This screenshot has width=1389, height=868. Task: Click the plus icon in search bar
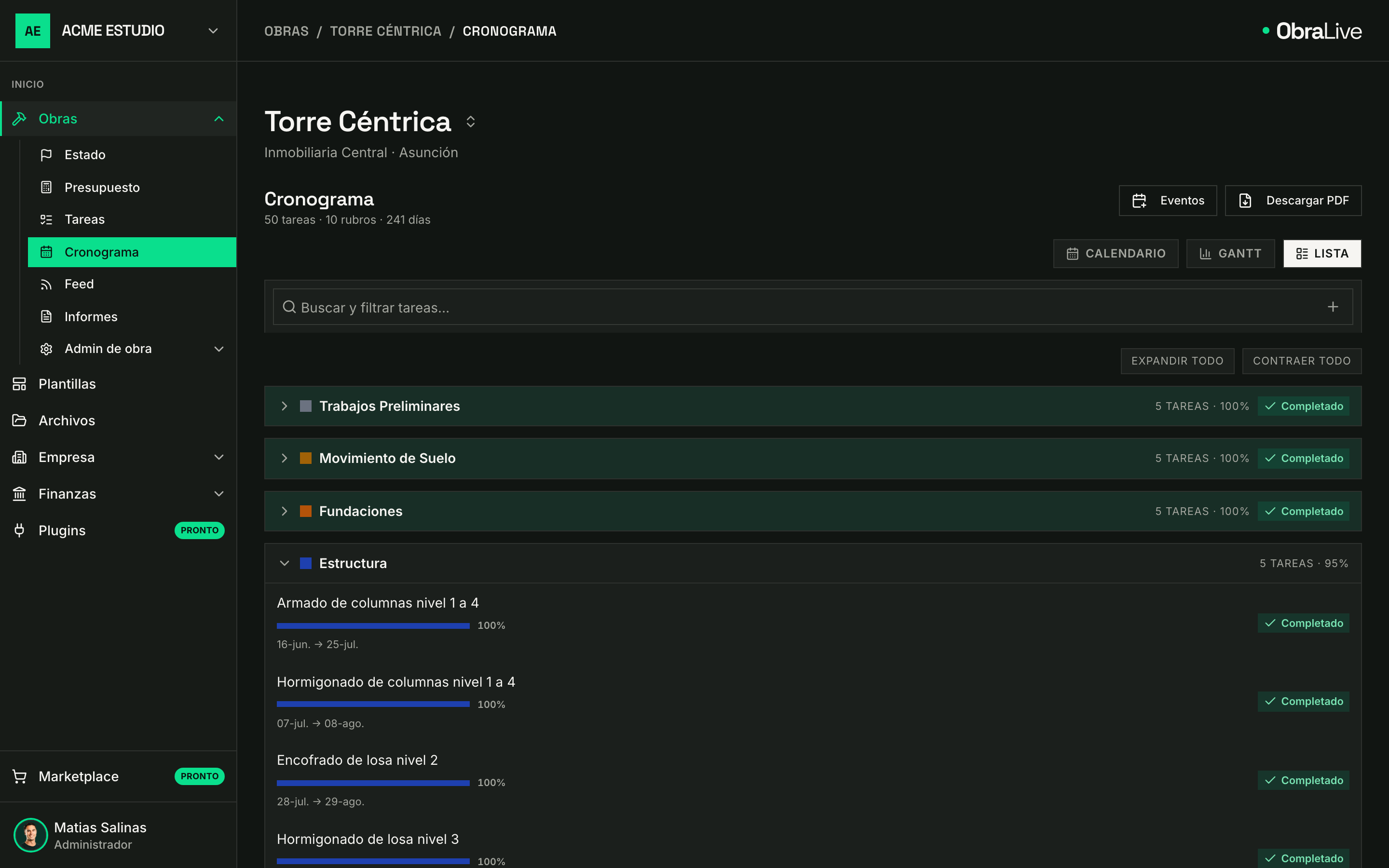pyautogui.click(x=1333, y=307)
